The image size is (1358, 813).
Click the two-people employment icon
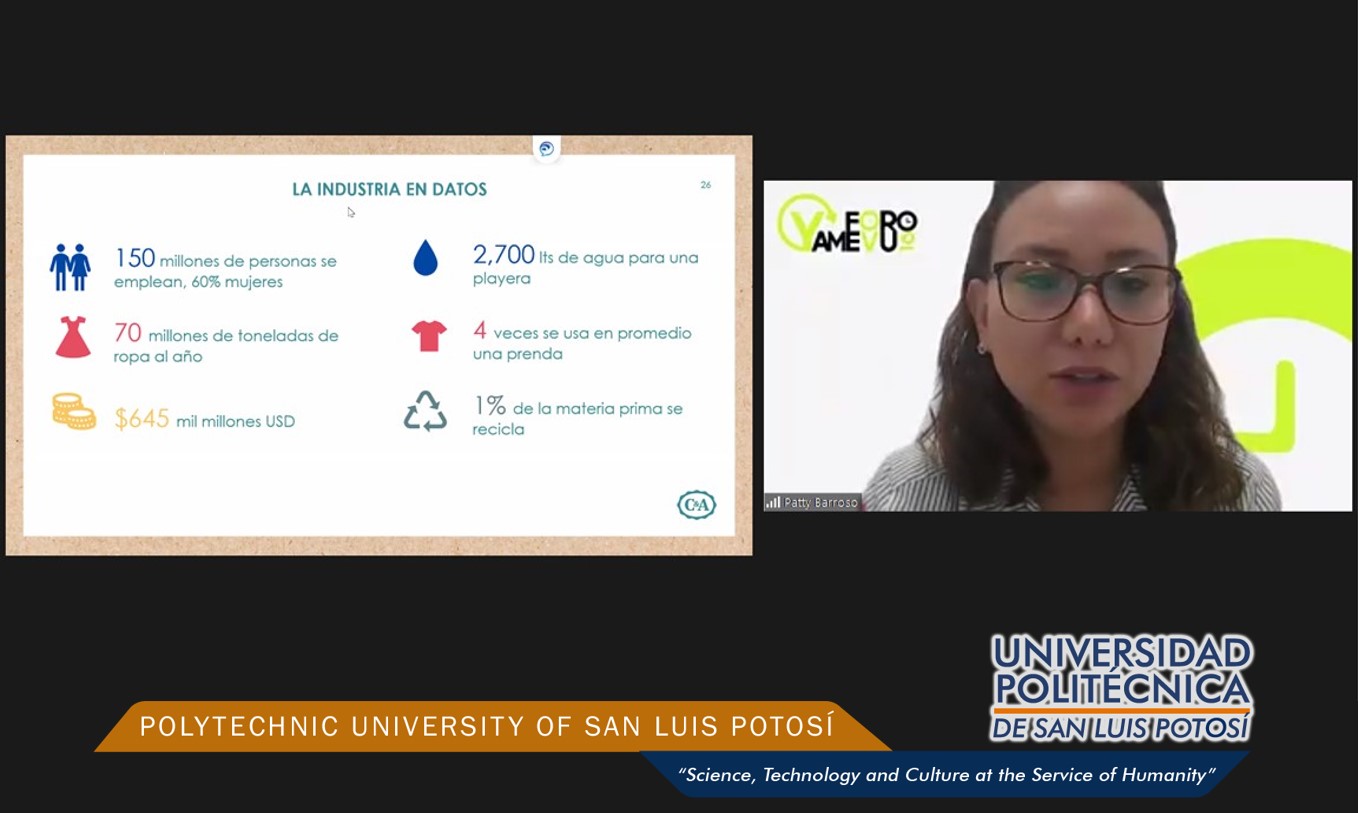pyautogui.click(x=70, y=267)
